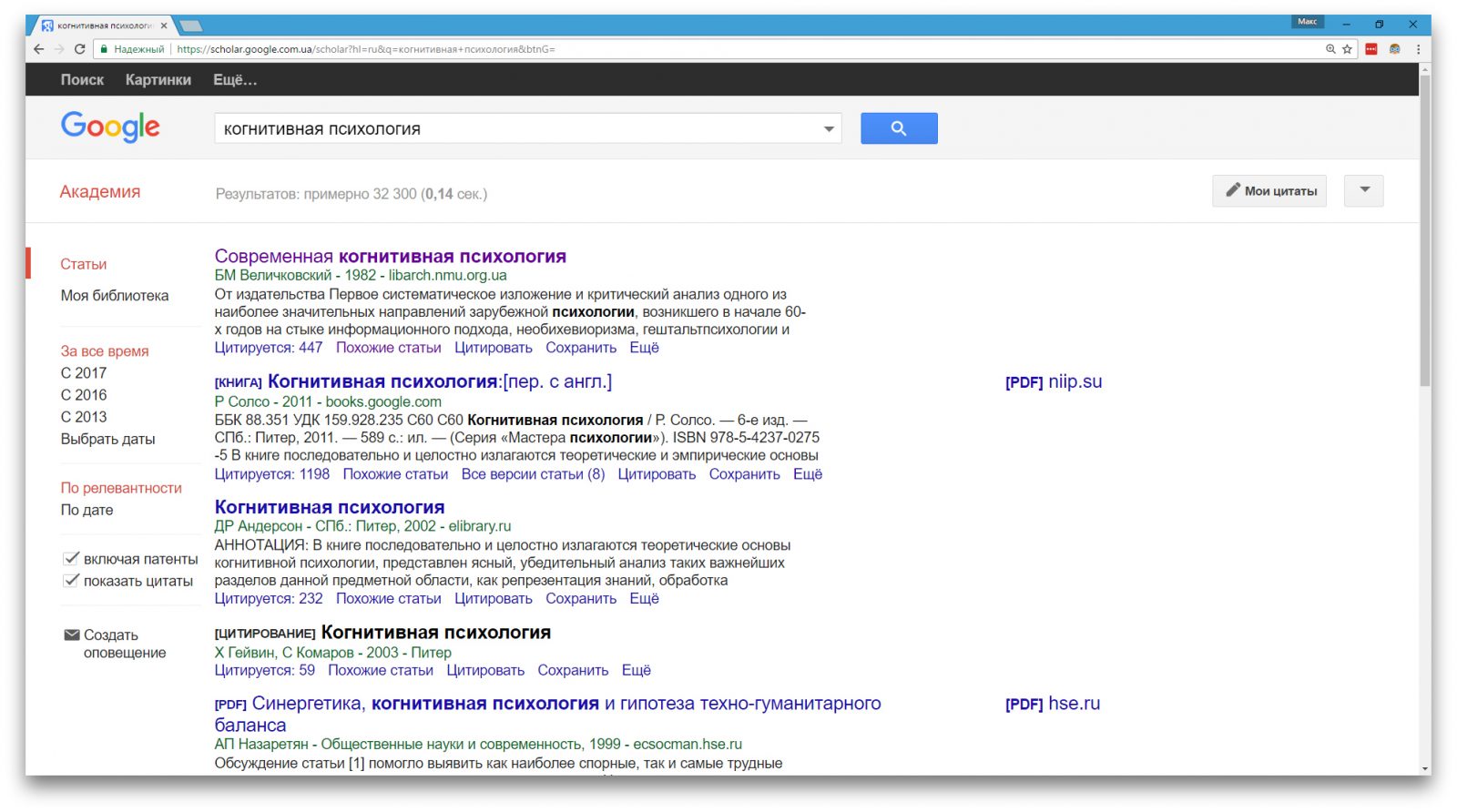Image resolution: width=1457 pixels, height=812 pixels.
Task: Click the blue search magnifier button
Action: click(898, 128)
